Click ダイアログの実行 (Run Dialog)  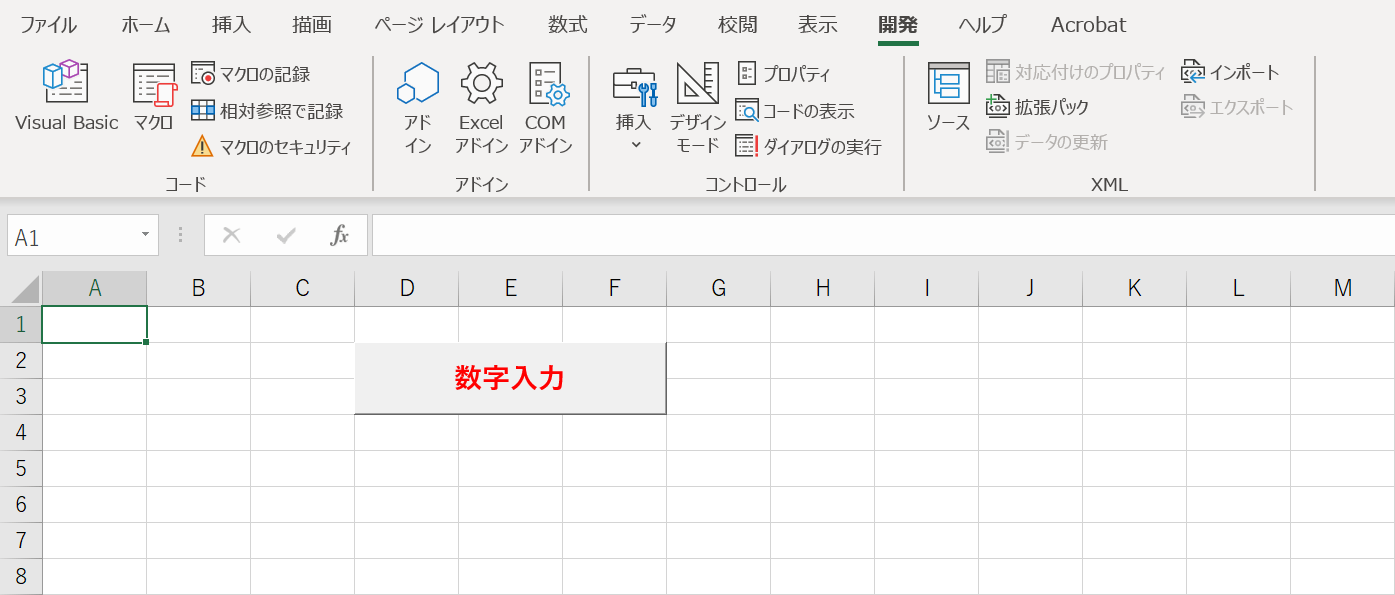tap(810, 145)
